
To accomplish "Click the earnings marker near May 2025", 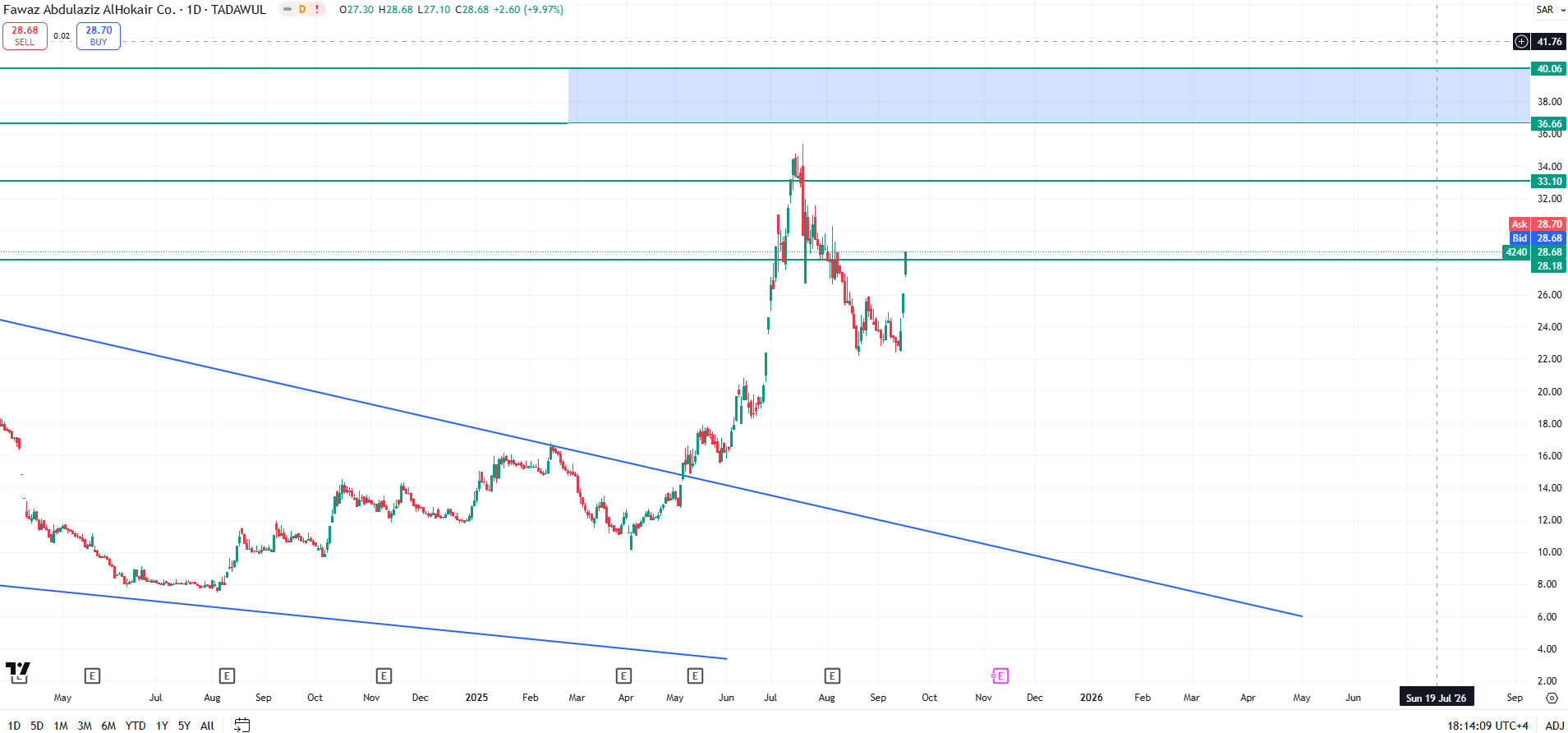I will pos(695,676).
